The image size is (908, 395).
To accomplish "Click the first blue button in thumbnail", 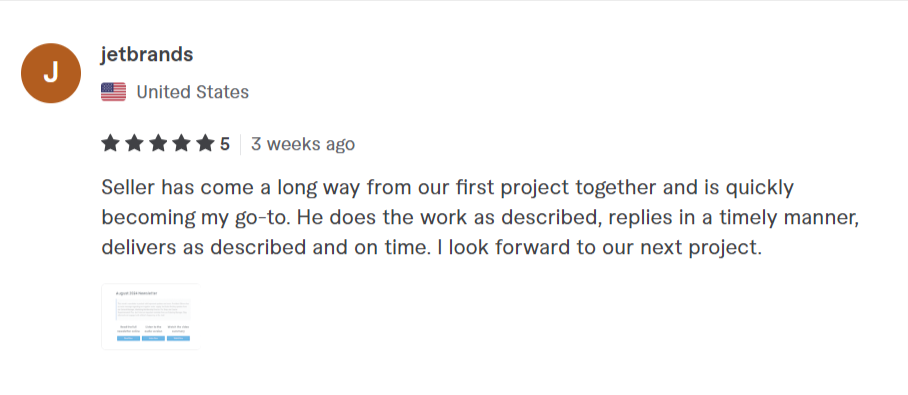I will [x=129, y=338].
